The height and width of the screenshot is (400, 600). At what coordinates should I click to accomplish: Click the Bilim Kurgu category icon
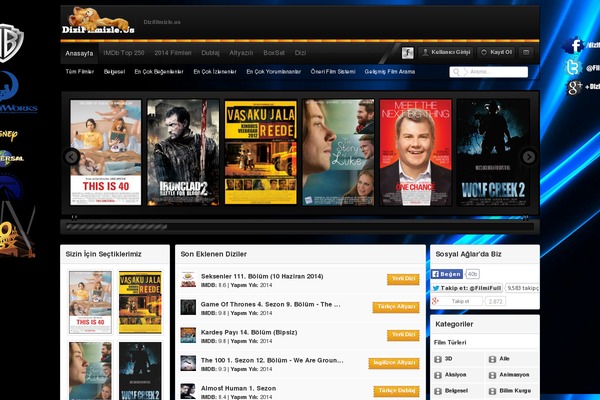click(x=492, y=391)
